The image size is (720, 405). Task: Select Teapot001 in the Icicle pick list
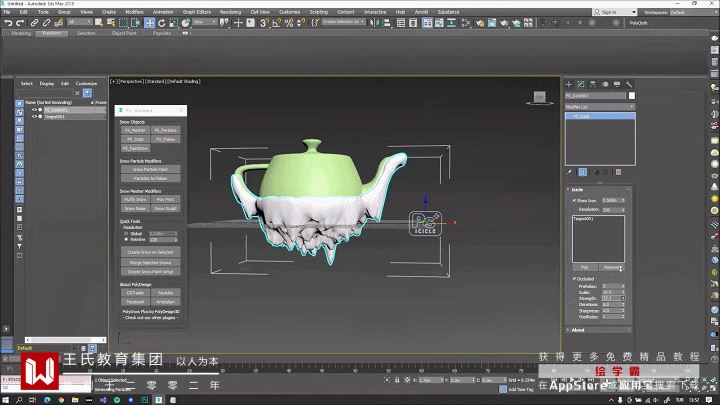click(x=584, y=219)
